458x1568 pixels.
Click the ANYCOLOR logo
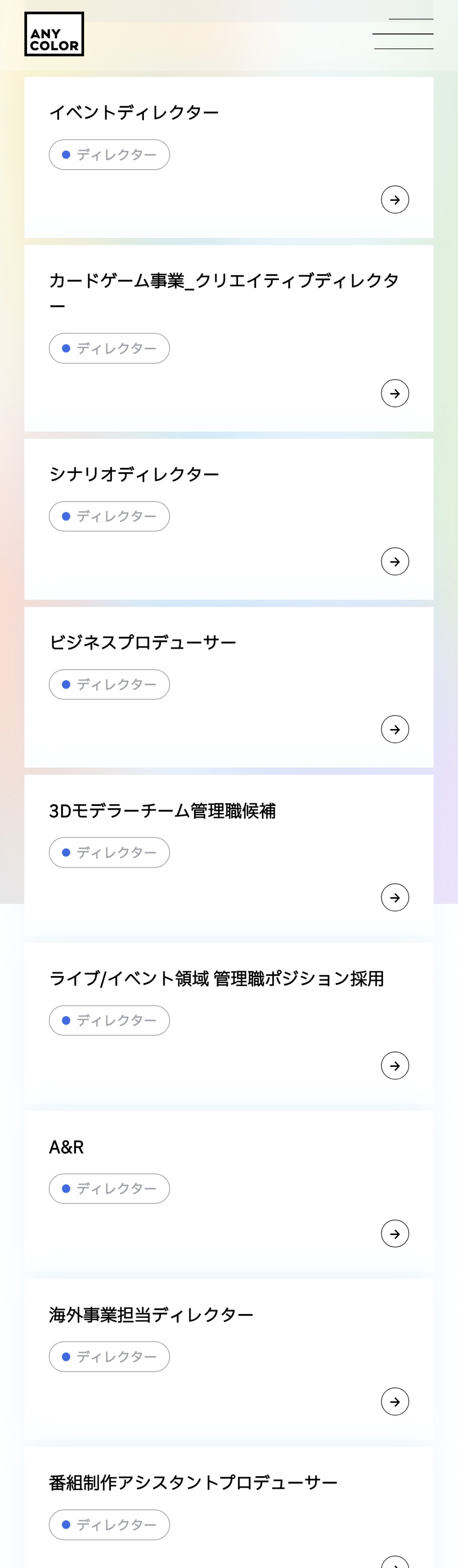coord(54,34)
